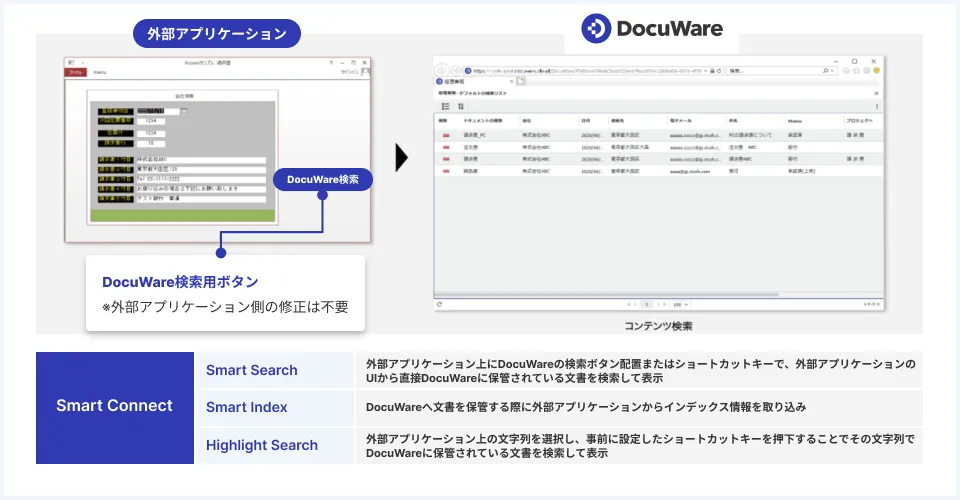Click the PCの請求書について cell
Screen dimensions: 960x500
coord(750,135)
